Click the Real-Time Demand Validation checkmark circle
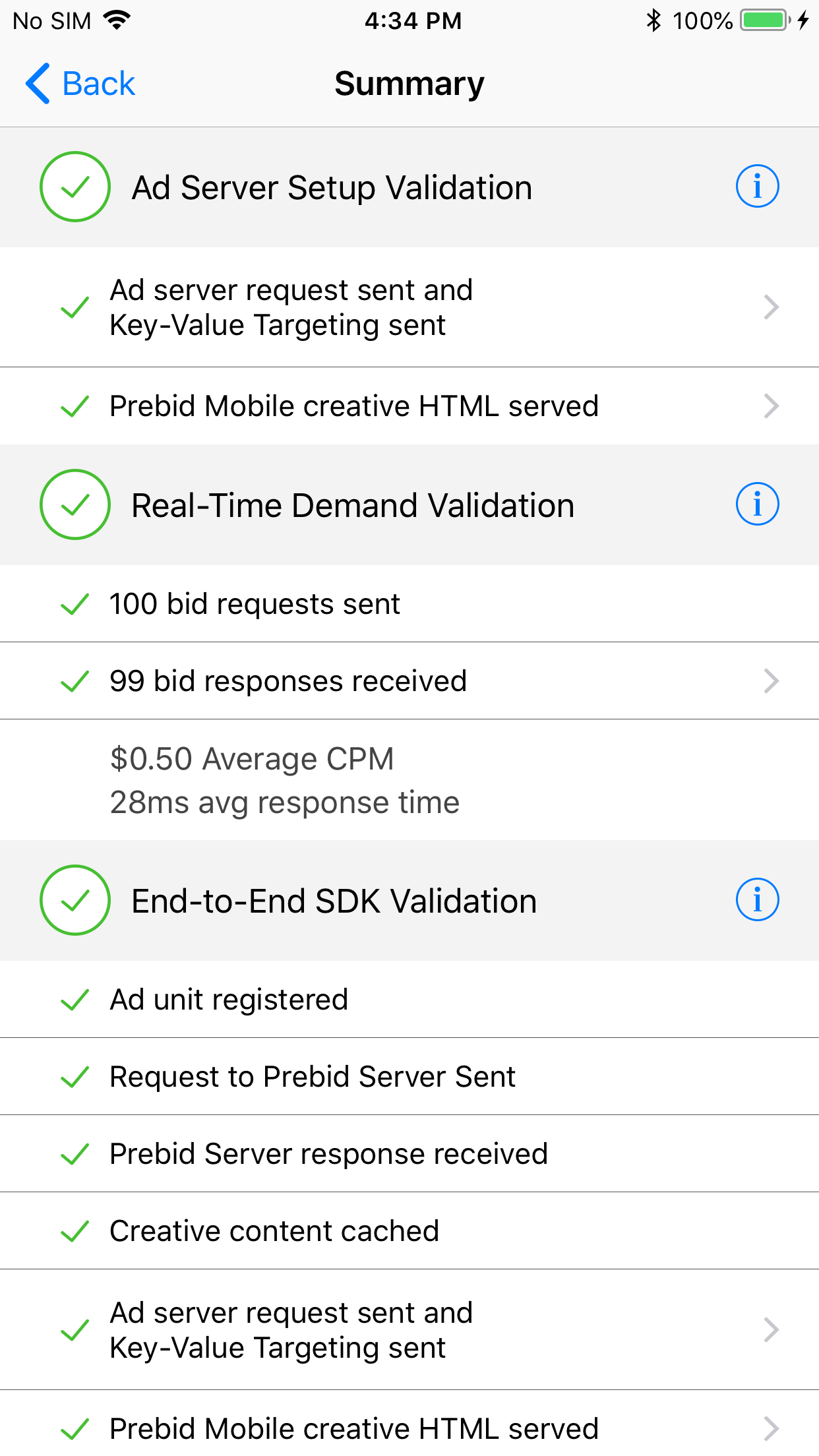Viewport: 819px width, 1456px height. click(x=75, y=504)
